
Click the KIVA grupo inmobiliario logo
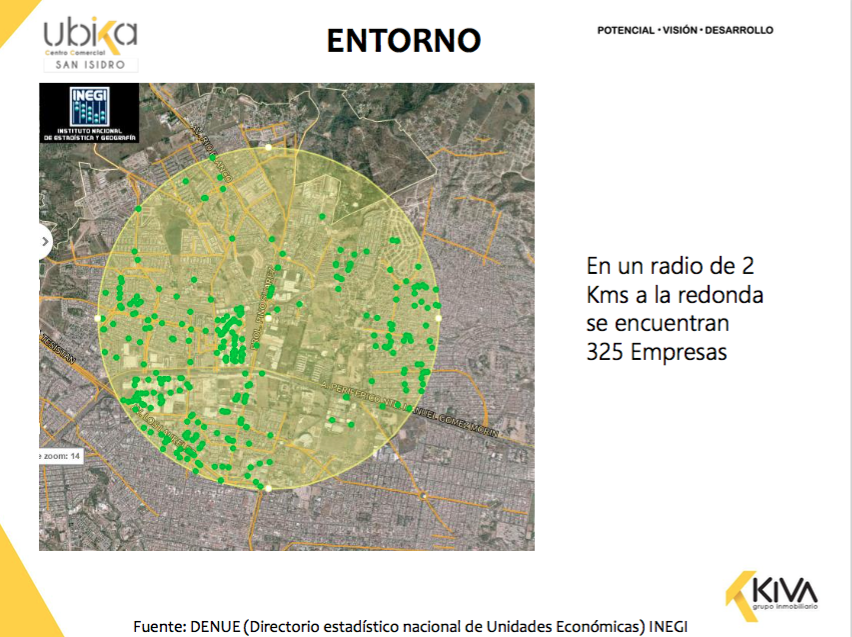(772, 596)
